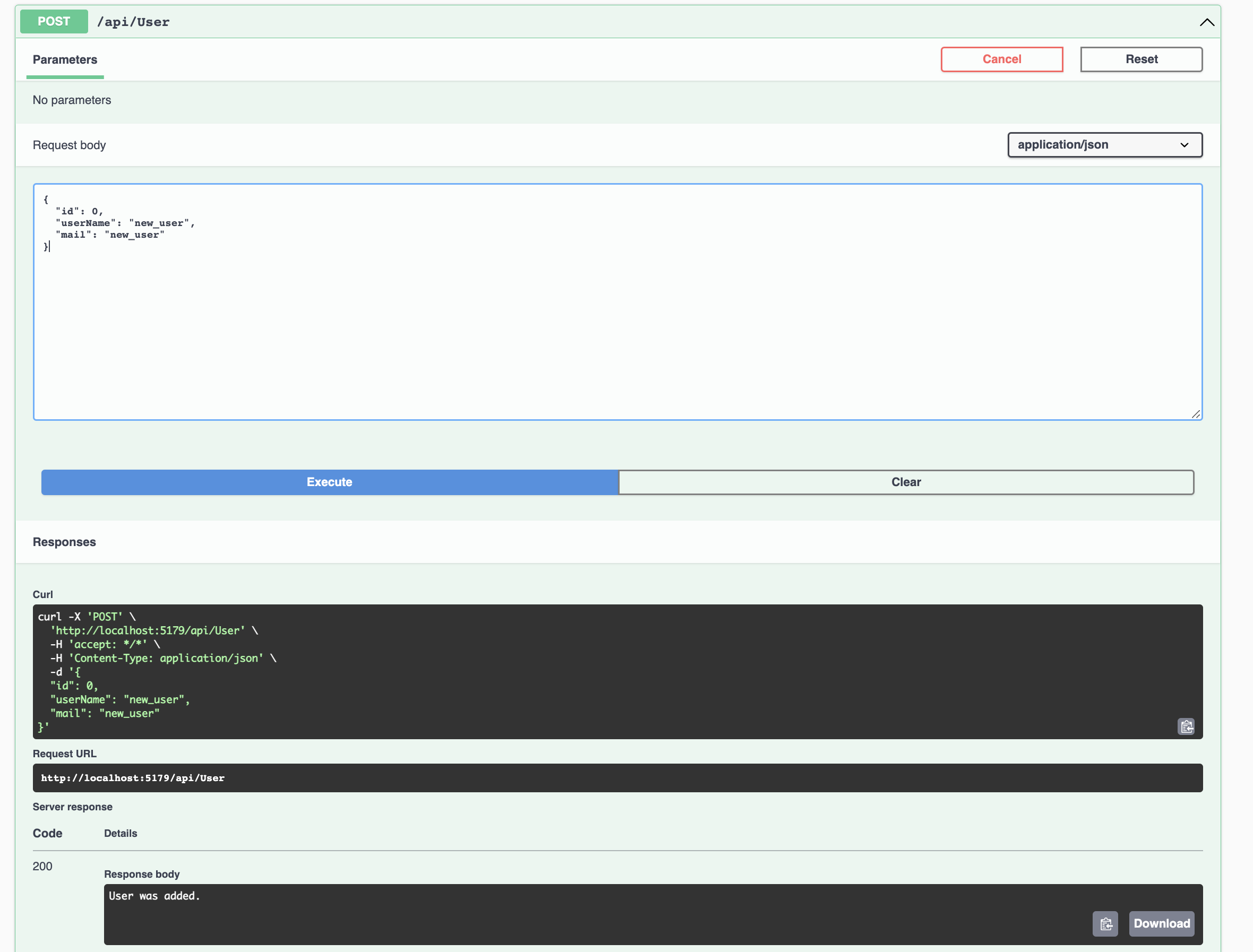
Task: Click the /api/User endpoint path
Action: coord(133,22)
